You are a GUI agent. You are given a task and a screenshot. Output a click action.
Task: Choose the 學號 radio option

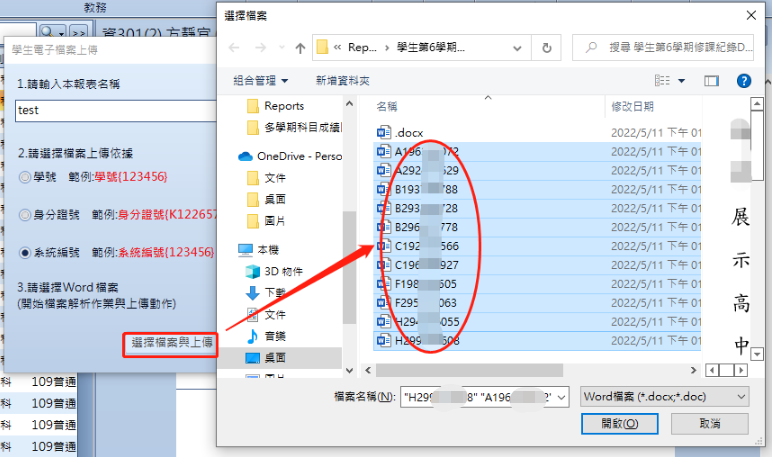point(25,177)
